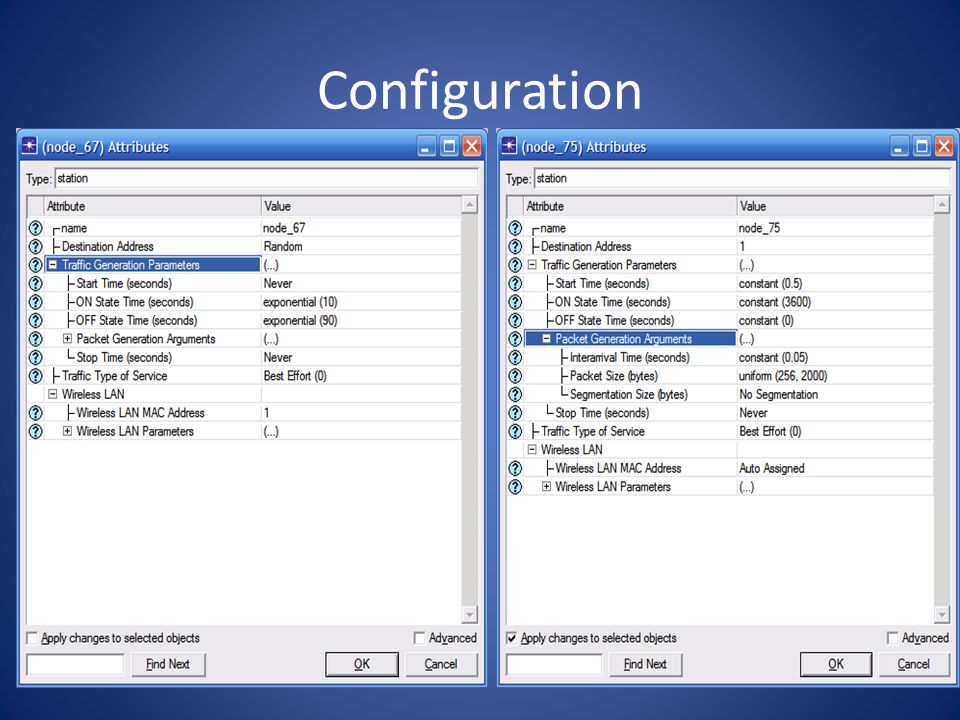Click help icon for node_75 Segmentation Size
Screen dimensions: 960x720
pos(516,394)
